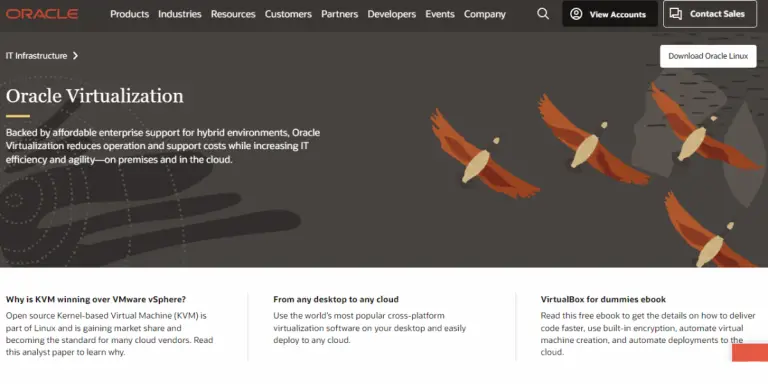Open 'Why is KVM winning over VMware vSphere?' link
This screenshot has height=384, width=768.
coord(96,299)
